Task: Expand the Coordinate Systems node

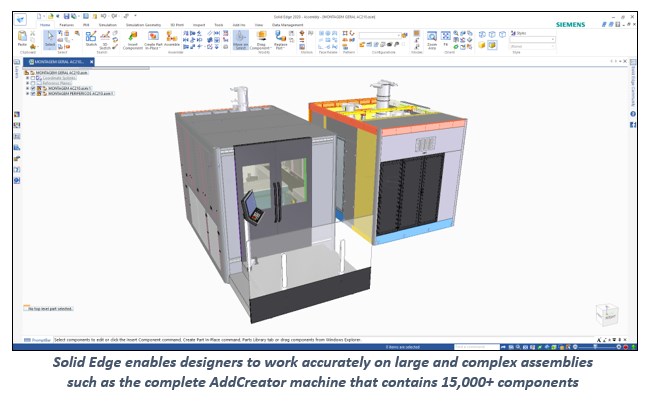Action: pyautogui.click(x=27, y=78)
